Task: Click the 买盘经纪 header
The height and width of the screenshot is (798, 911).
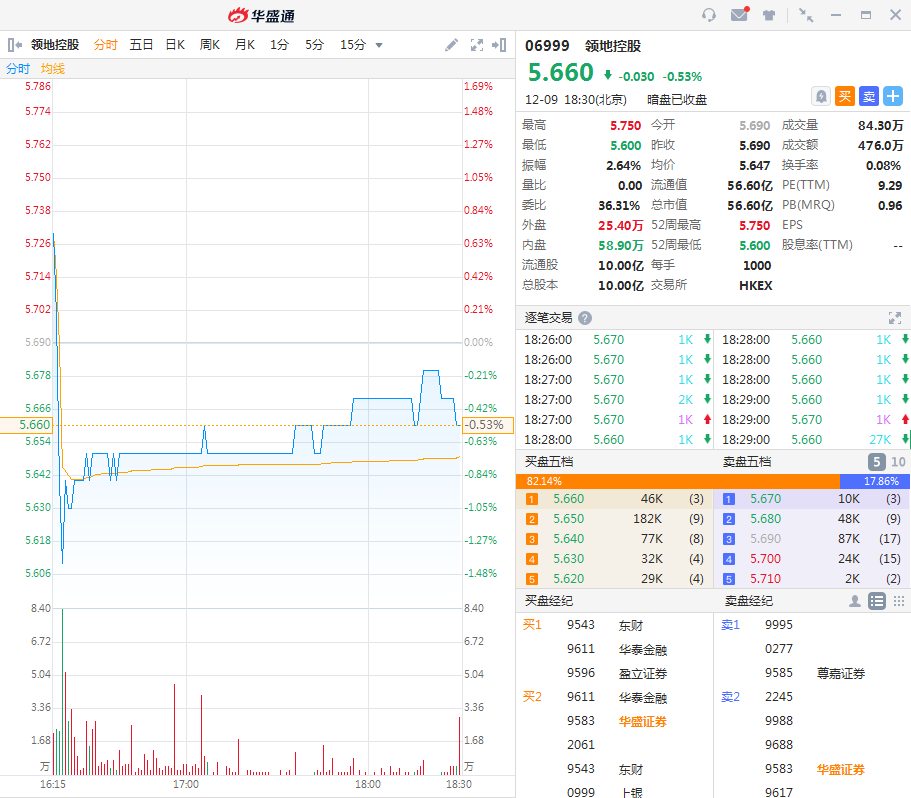Action: coord(548,601)
